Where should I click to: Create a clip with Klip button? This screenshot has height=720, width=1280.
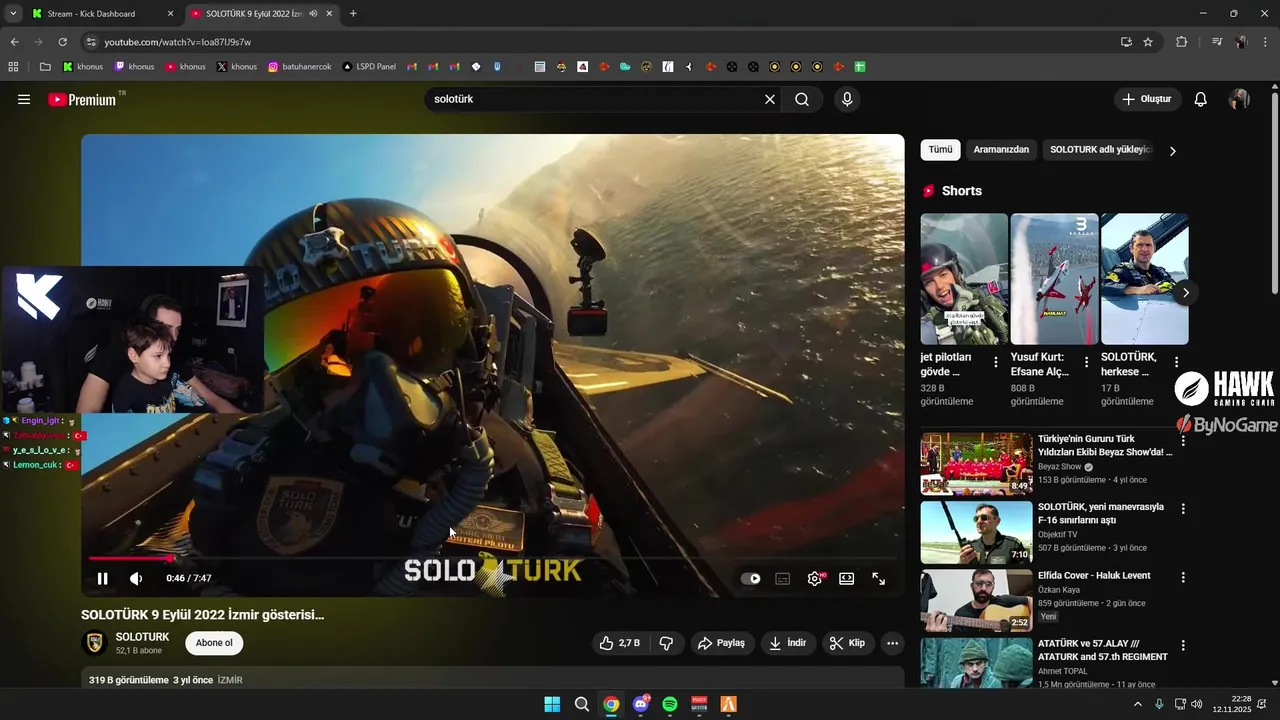[x=848, y=643]
